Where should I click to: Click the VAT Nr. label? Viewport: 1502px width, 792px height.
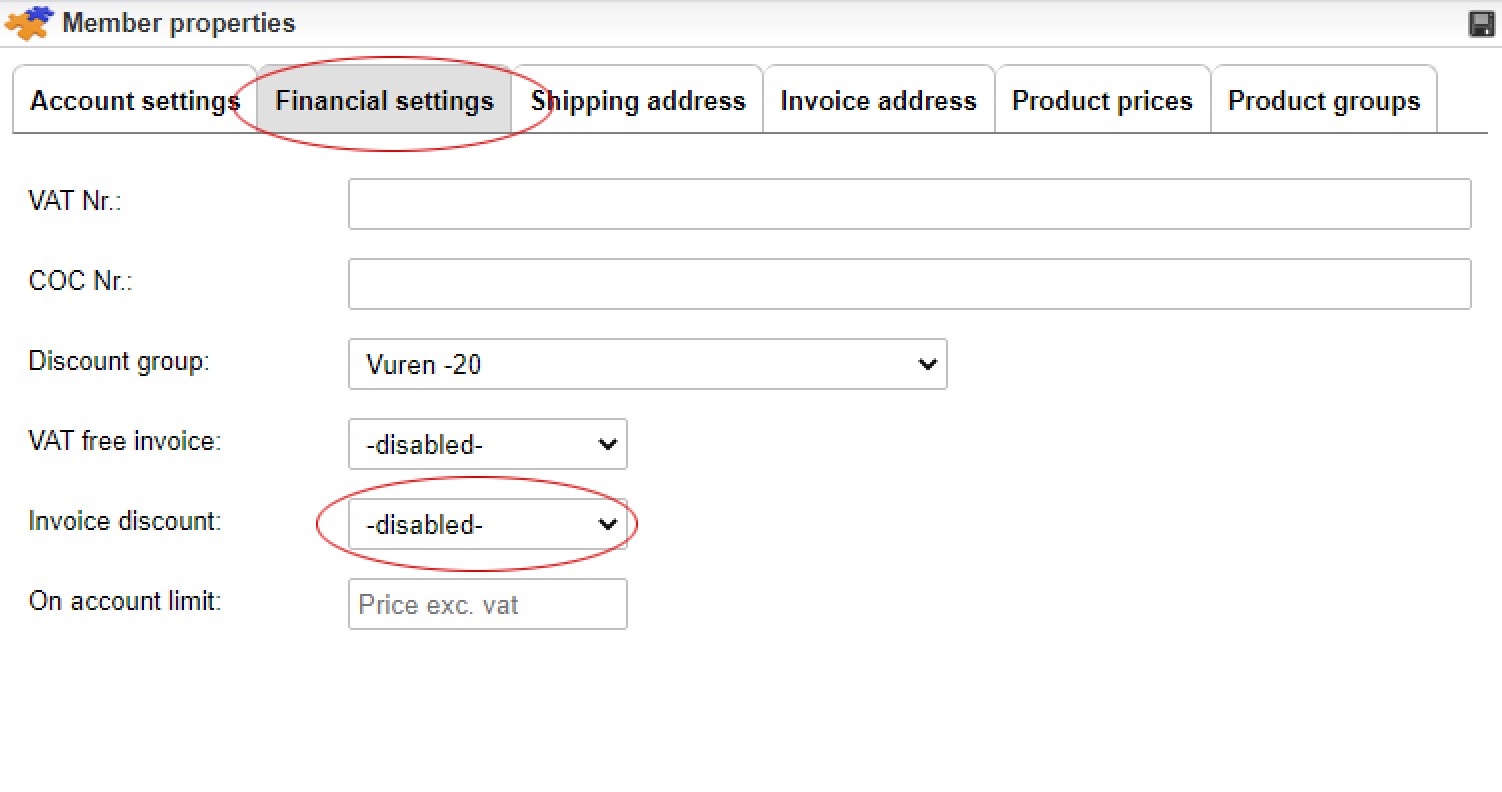pyautogui.click(x=75, y=201)
